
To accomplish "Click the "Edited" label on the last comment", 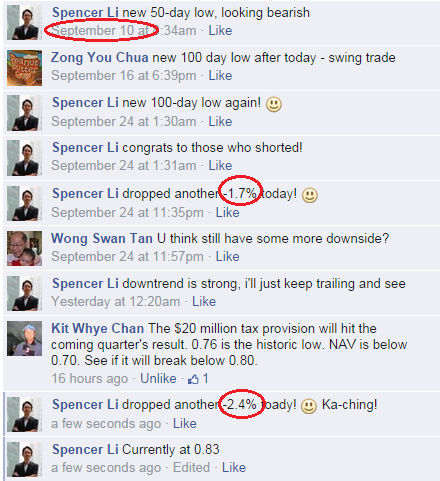I will pos(191,468).
